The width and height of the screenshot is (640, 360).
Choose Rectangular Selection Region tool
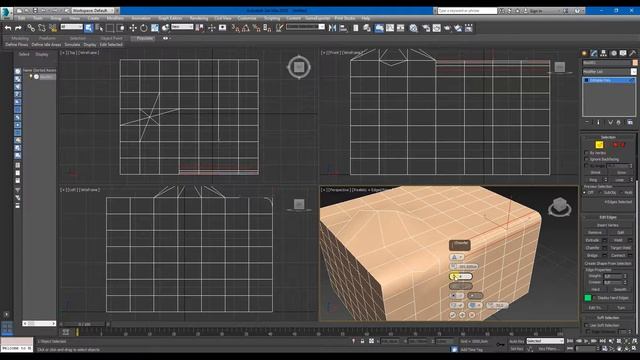[x=110, y=28]
